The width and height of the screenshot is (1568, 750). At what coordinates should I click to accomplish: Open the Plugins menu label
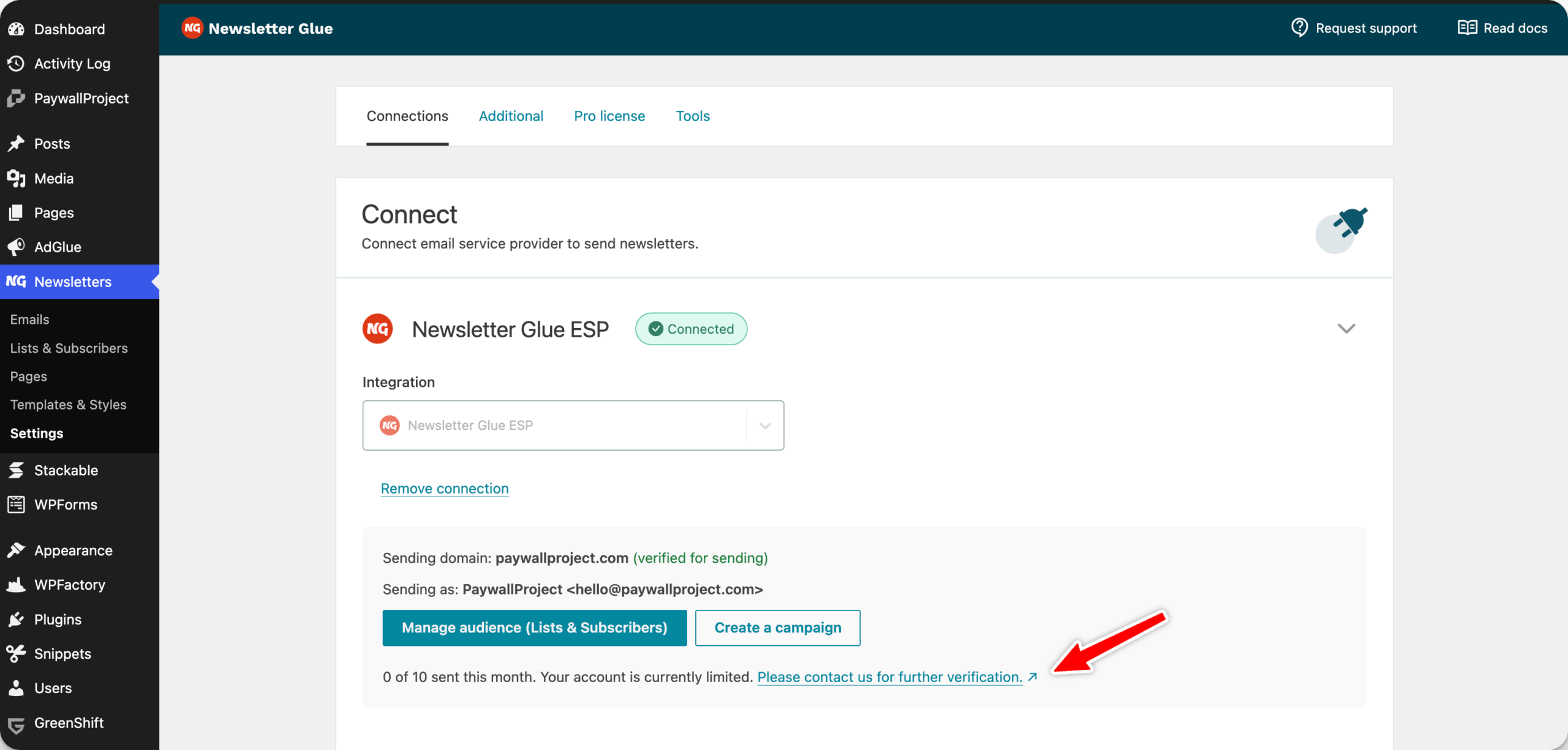(58, 619)
